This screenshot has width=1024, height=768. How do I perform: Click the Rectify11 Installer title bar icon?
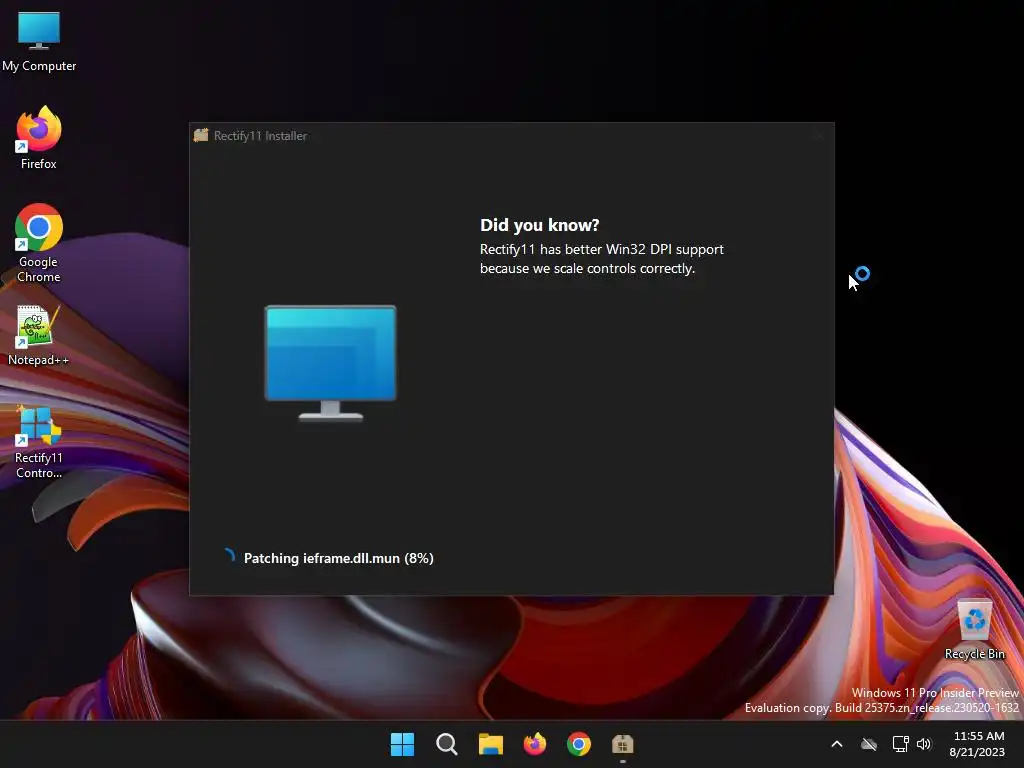pyautogui.click(x=201, y=135)
